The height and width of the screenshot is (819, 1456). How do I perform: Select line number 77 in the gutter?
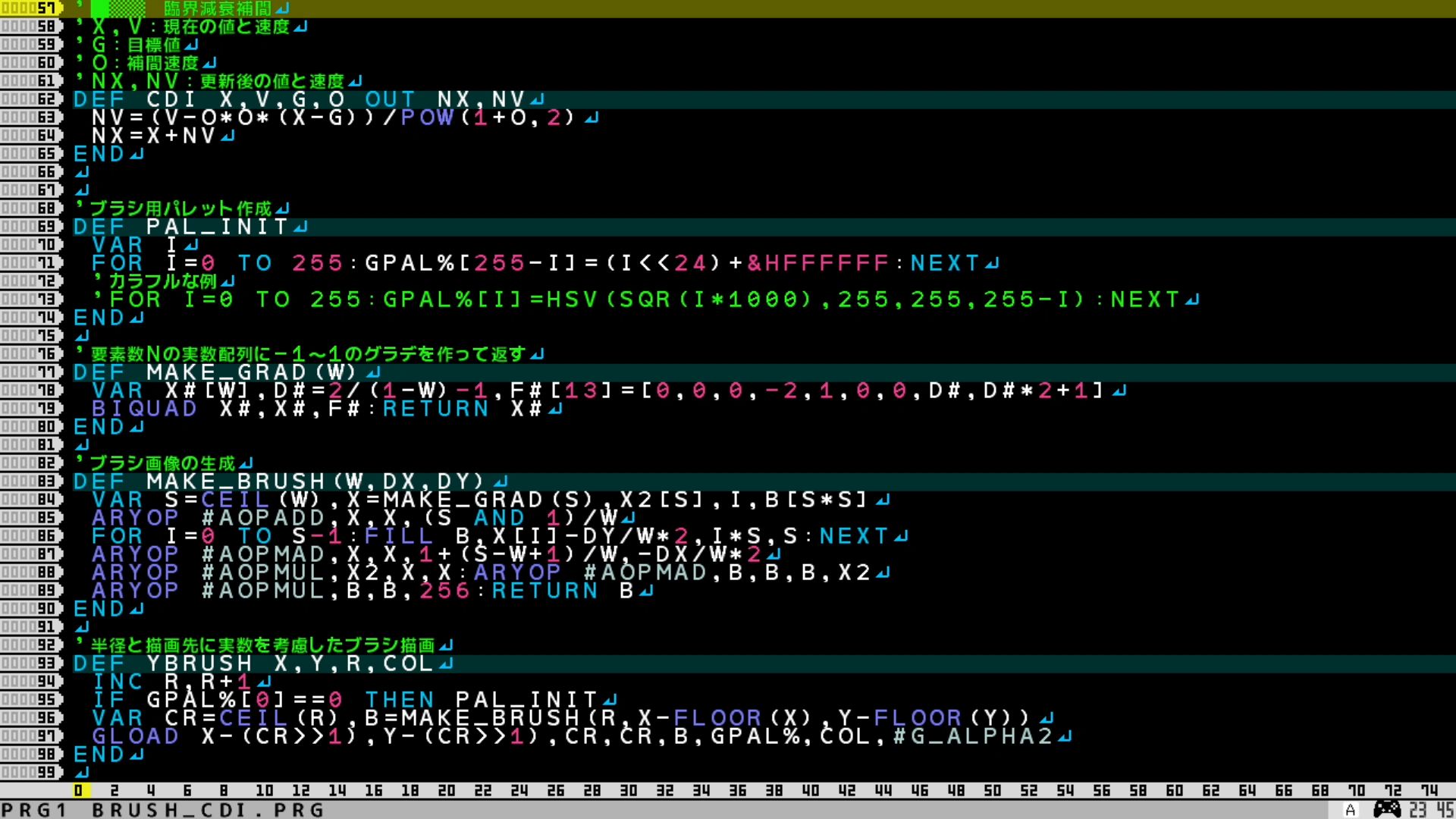[x=30, y=372]
